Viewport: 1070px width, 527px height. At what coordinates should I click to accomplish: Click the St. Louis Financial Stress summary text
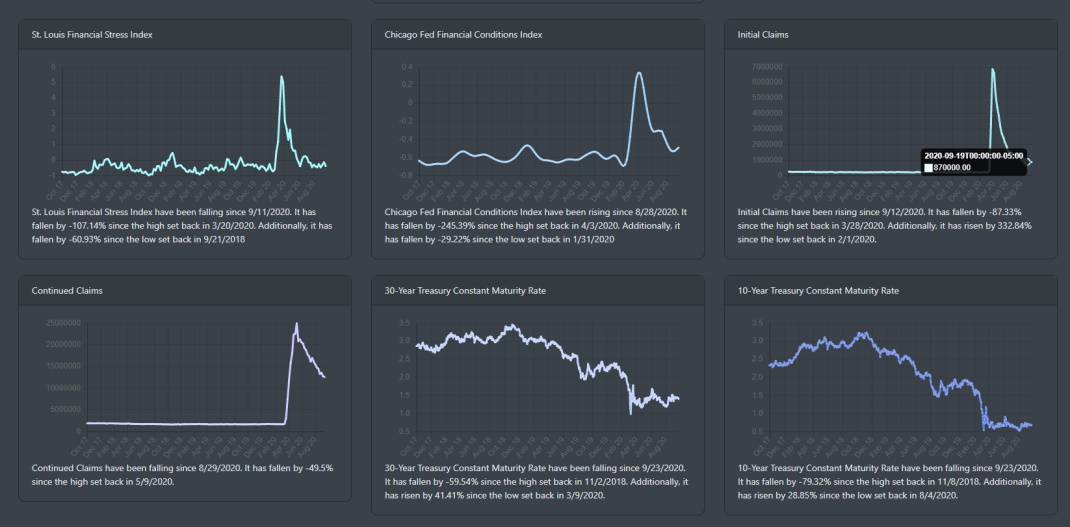[182, 225]
